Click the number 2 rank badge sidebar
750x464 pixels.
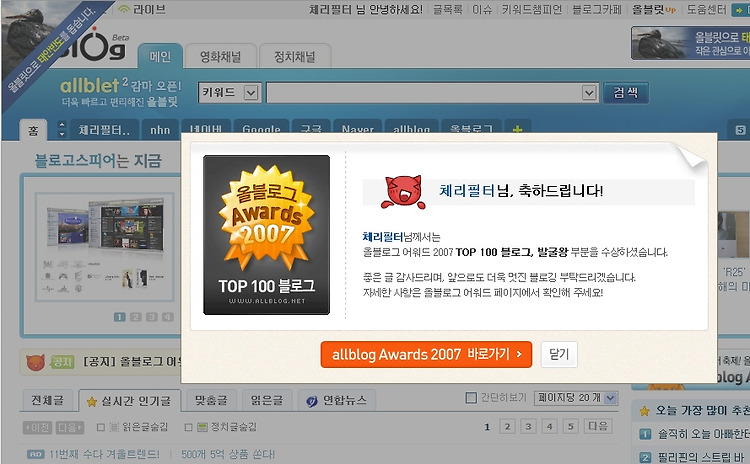tap(645, 457)
